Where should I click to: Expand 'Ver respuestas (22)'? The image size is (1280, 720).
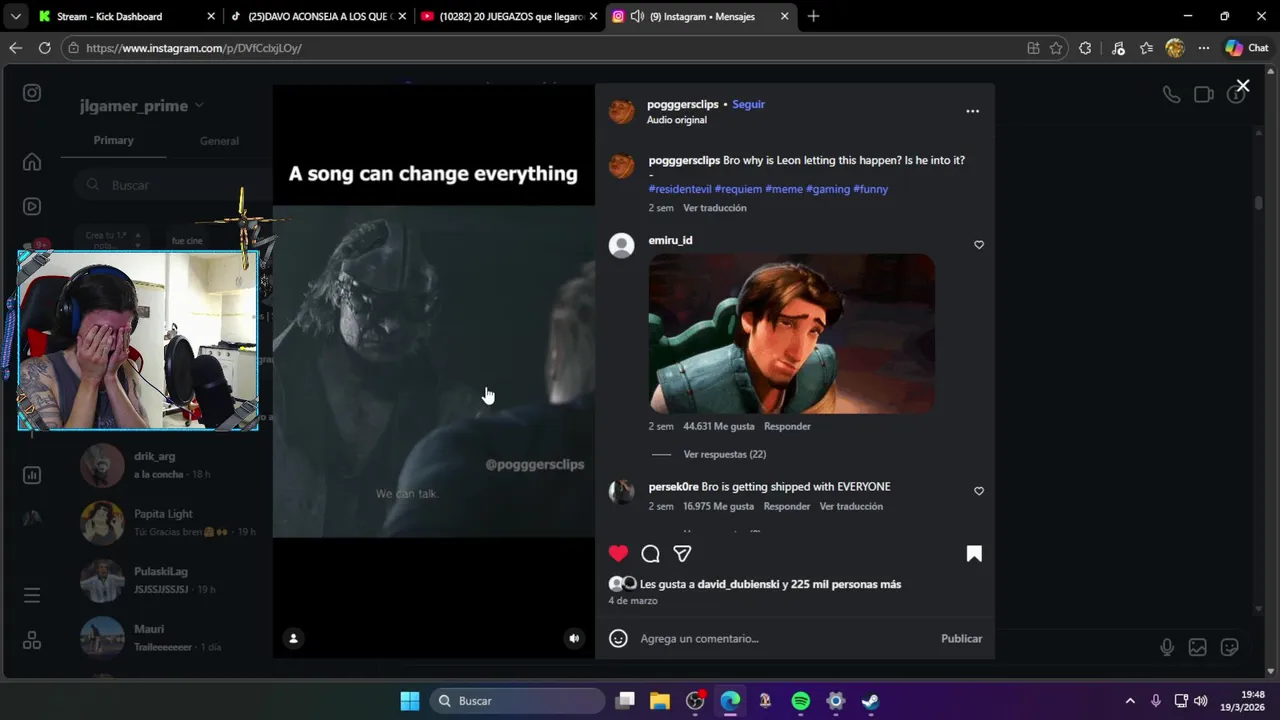coord(724,454)
